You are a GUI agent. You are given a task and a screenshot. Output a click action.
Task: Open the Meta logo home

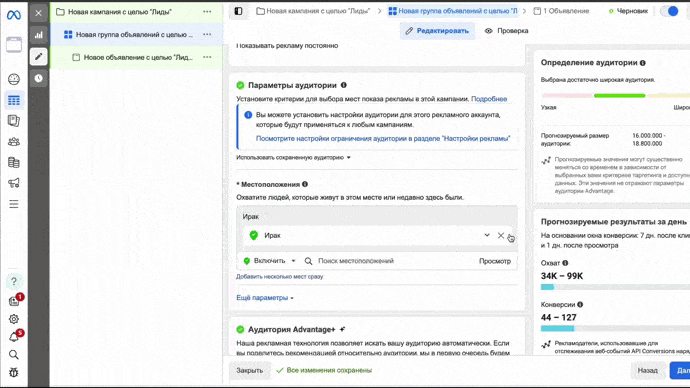tap(14, 15)
